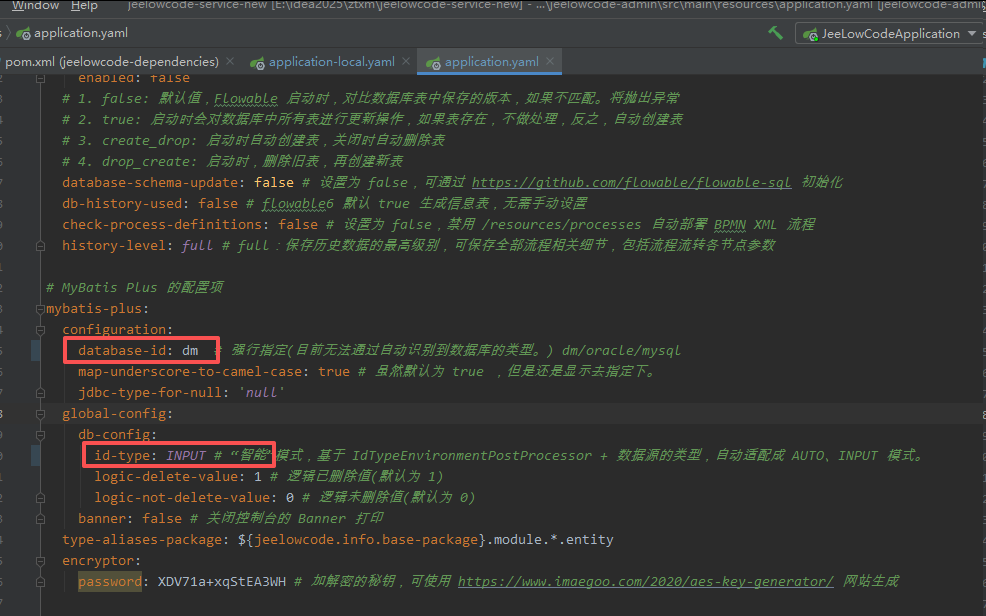Click the application-local.yaml tab file icon
The height and width of the screenshot is (616, 986).
257,62
